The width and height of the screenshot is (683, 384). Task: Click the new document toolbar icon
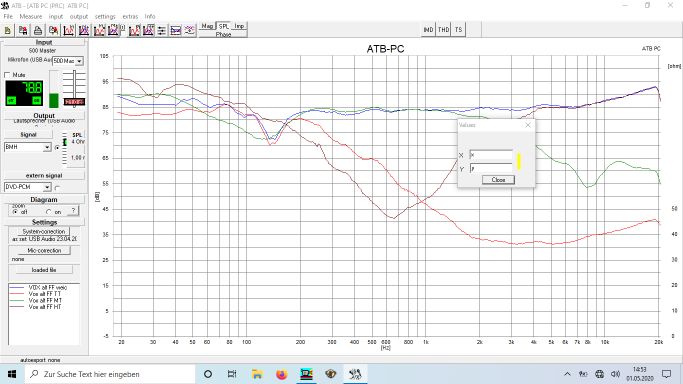7,30
